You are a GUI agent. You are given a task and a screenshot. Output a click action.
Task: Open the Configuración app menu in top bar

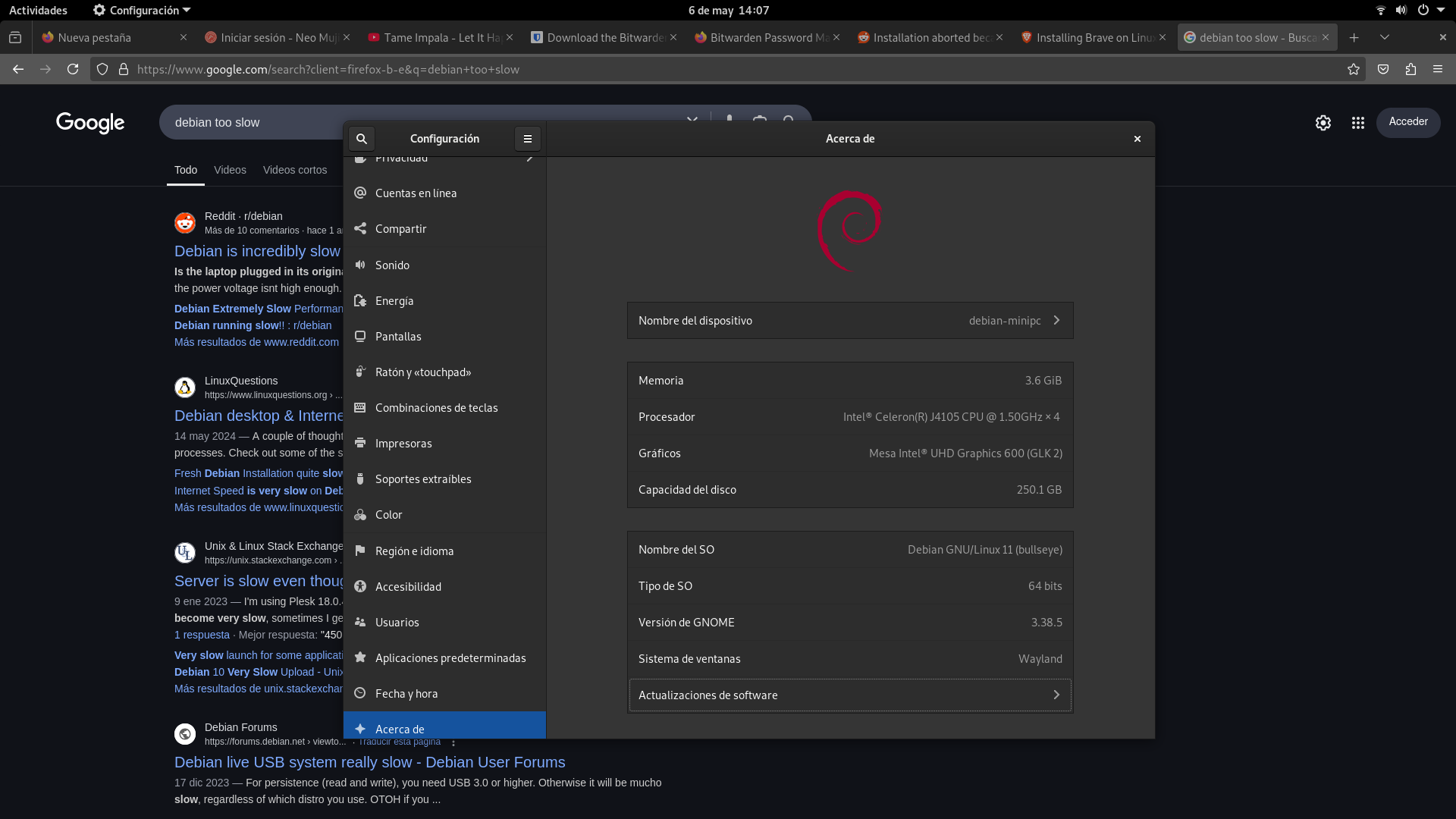[x=142, y=11]
